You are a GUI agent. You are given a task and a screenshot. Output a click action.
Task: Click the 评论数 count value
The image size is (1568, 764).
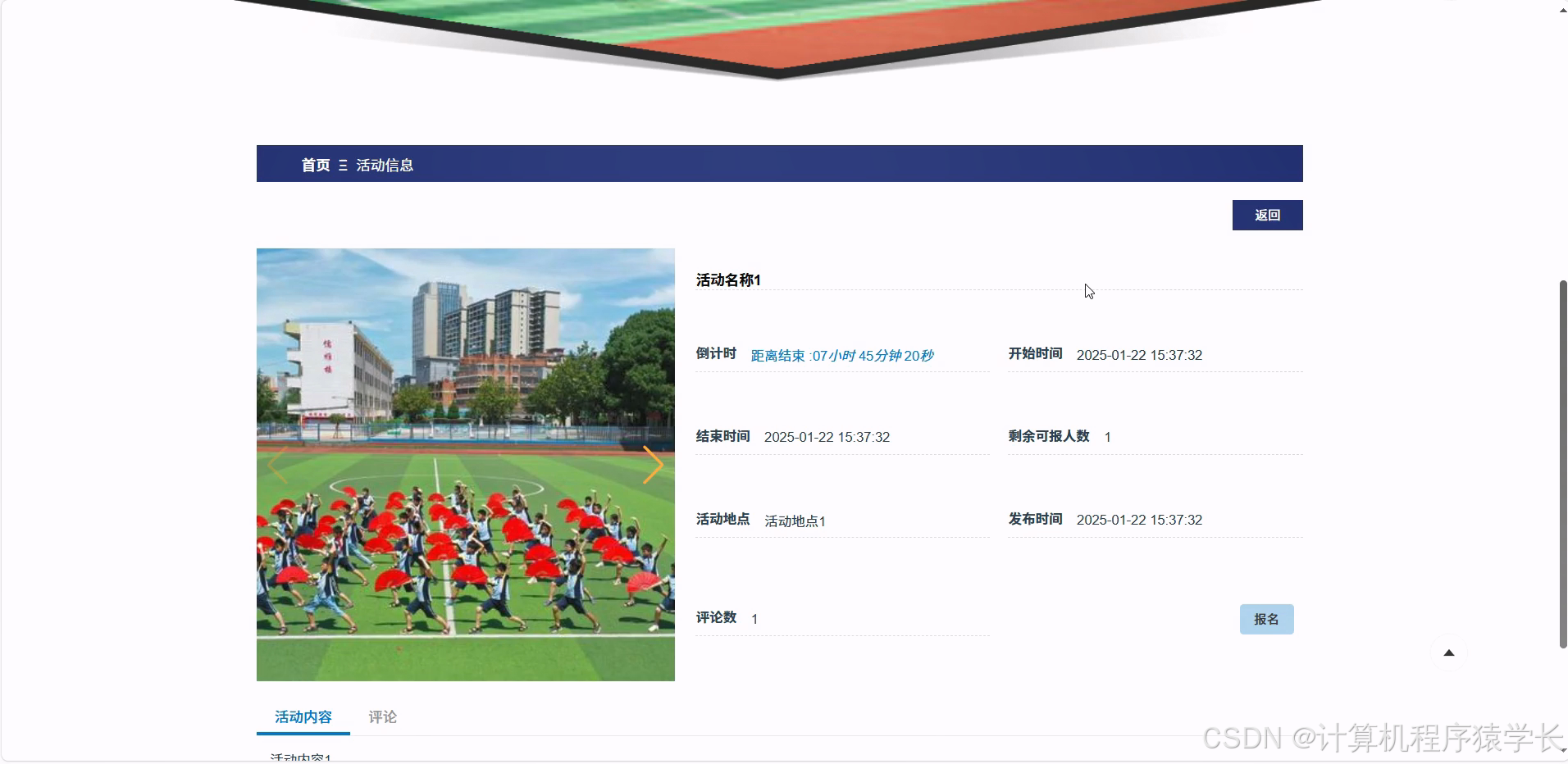[x=754, y=619]
